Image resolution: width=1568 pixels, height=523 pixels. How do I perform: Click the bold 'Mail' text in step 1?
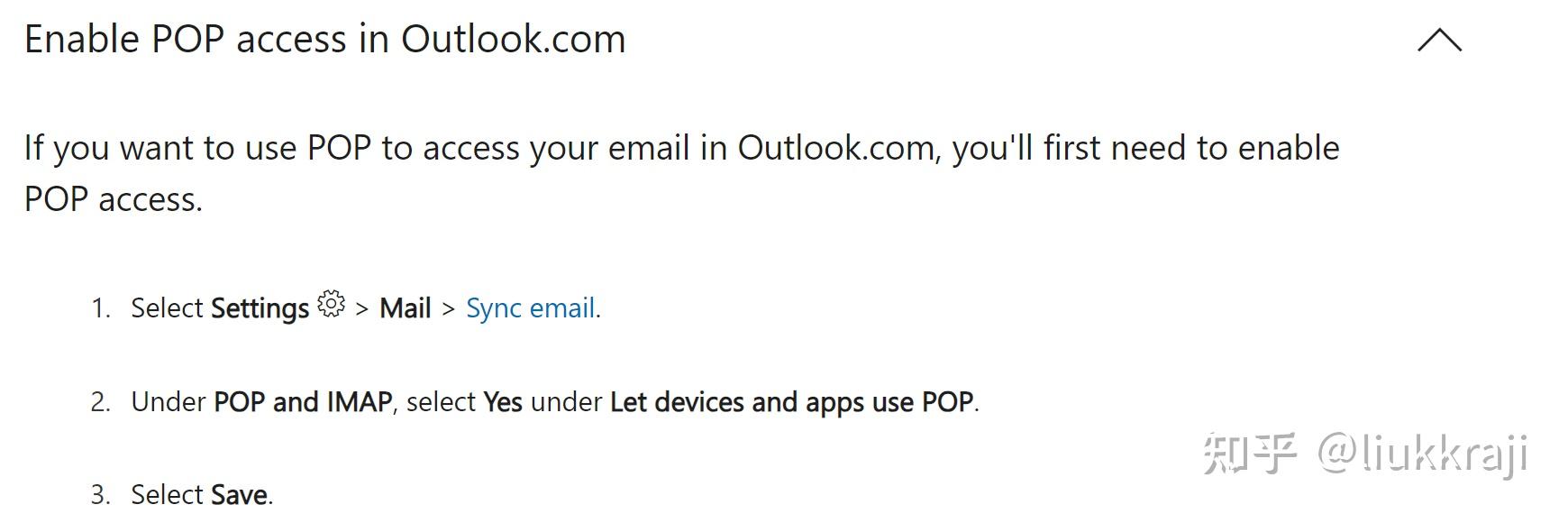click(405, 308)
